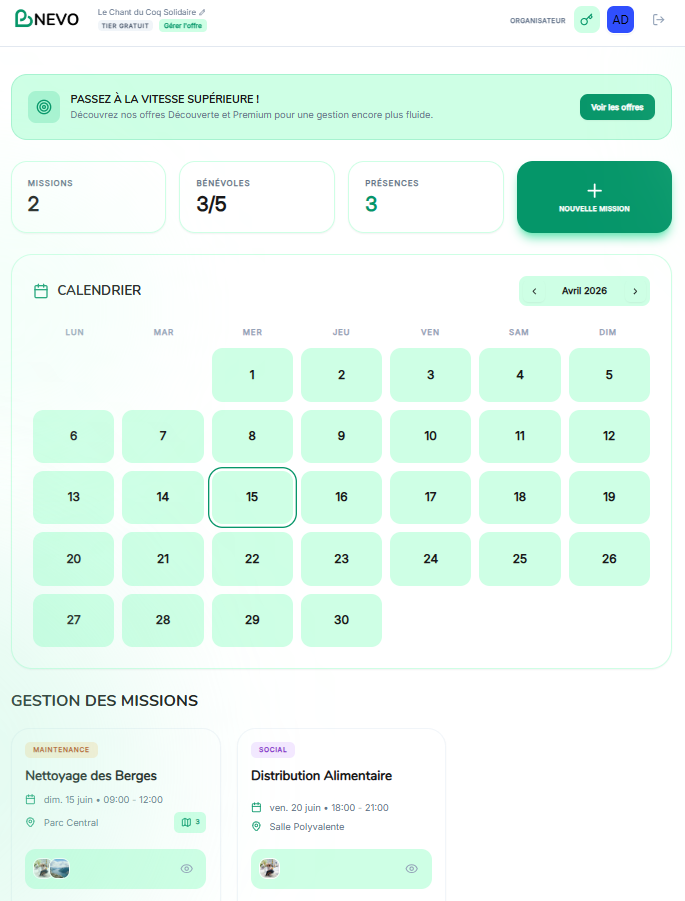Image resolution: width=685 pixels, height=901 pixels.
Task: Create a new mission with Nouvelle Mission
Action: click(x=594, y=197)
